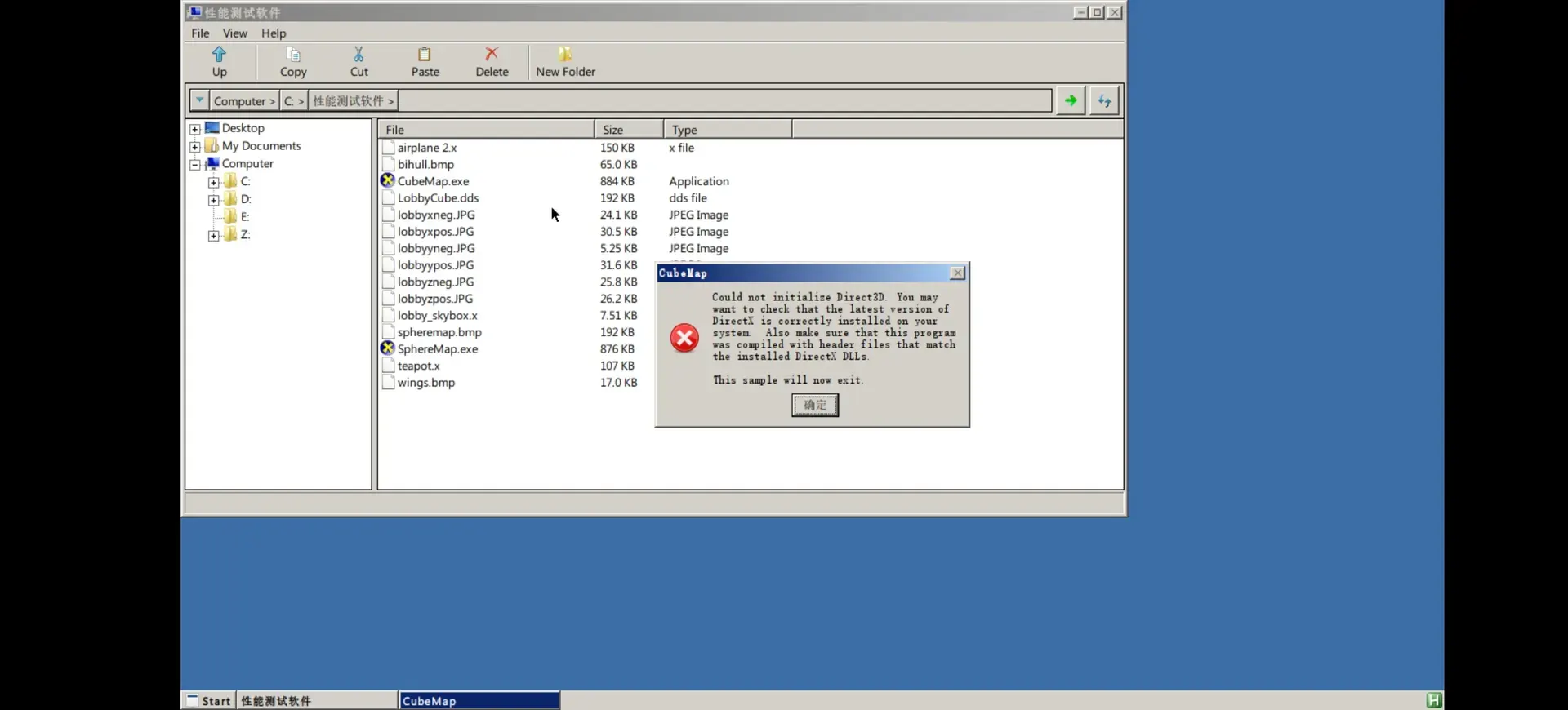Click the Z: drive folder icon

(x=231, y=234)
